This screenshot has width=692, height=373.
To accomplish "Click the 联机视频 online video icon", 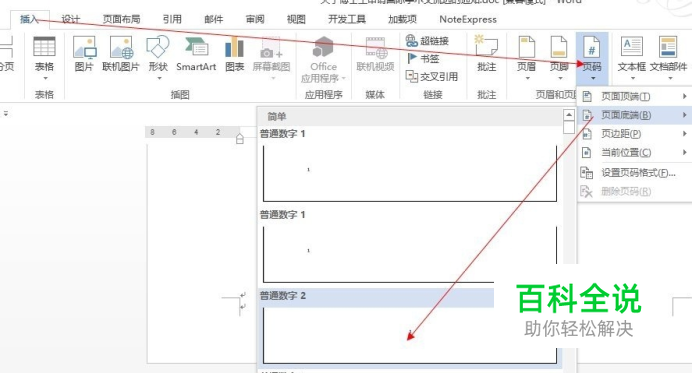I will click(375, 47).
